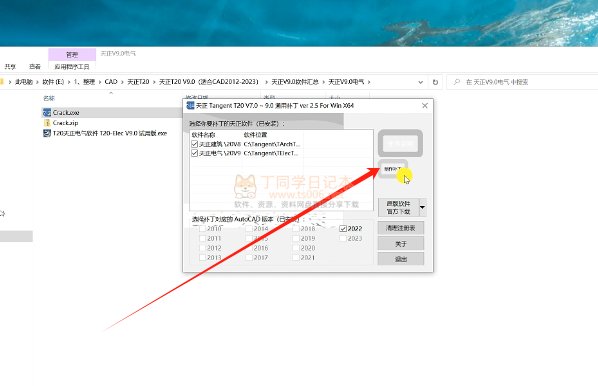This screenshot has height=386, width=598.
Task: Check the AutoCAD 2019 checkbox
Action: [x=296, y=238]
